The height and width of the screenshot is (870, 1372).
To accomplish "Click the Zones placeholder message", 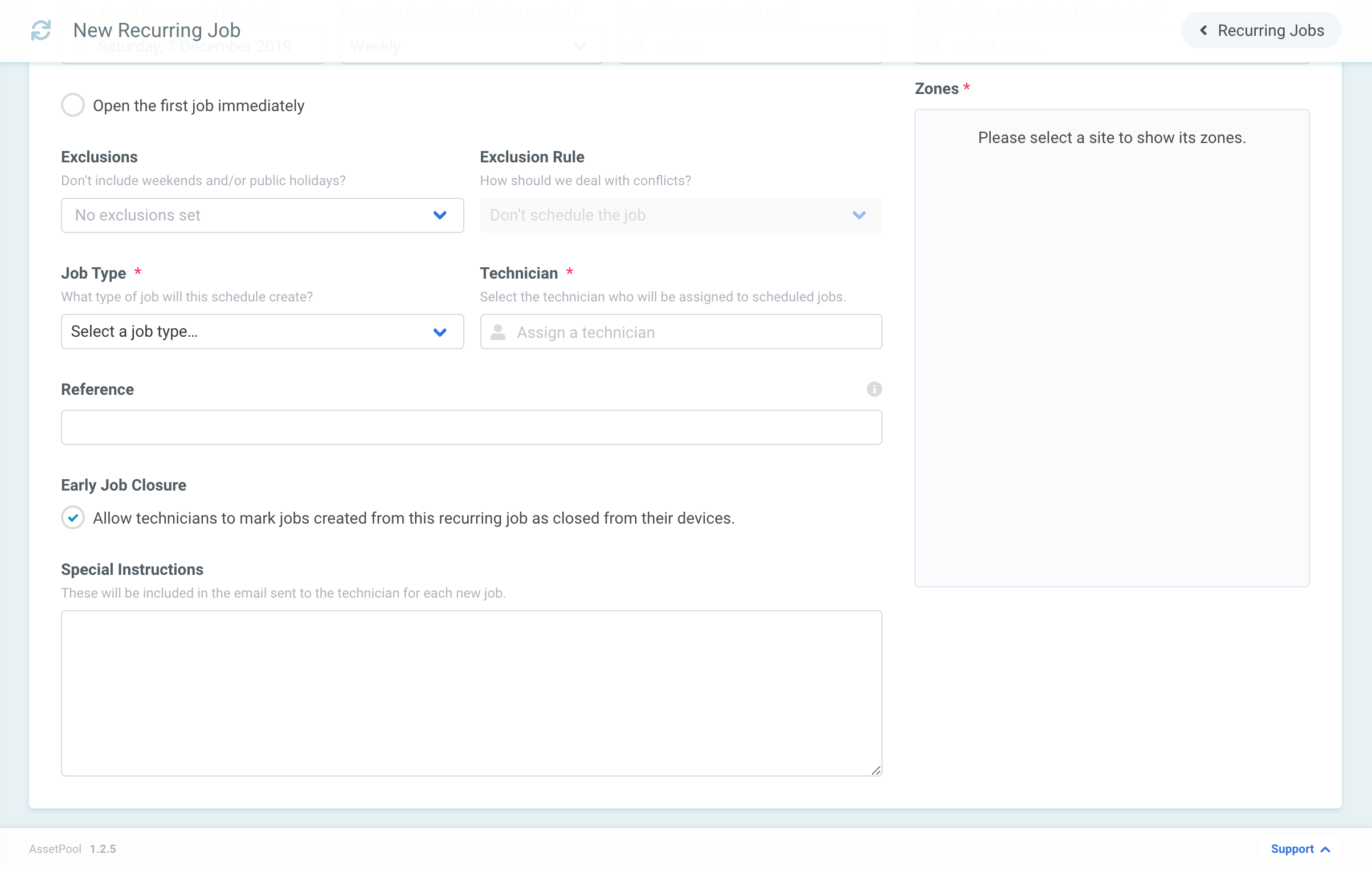I will coord(1112,138).
